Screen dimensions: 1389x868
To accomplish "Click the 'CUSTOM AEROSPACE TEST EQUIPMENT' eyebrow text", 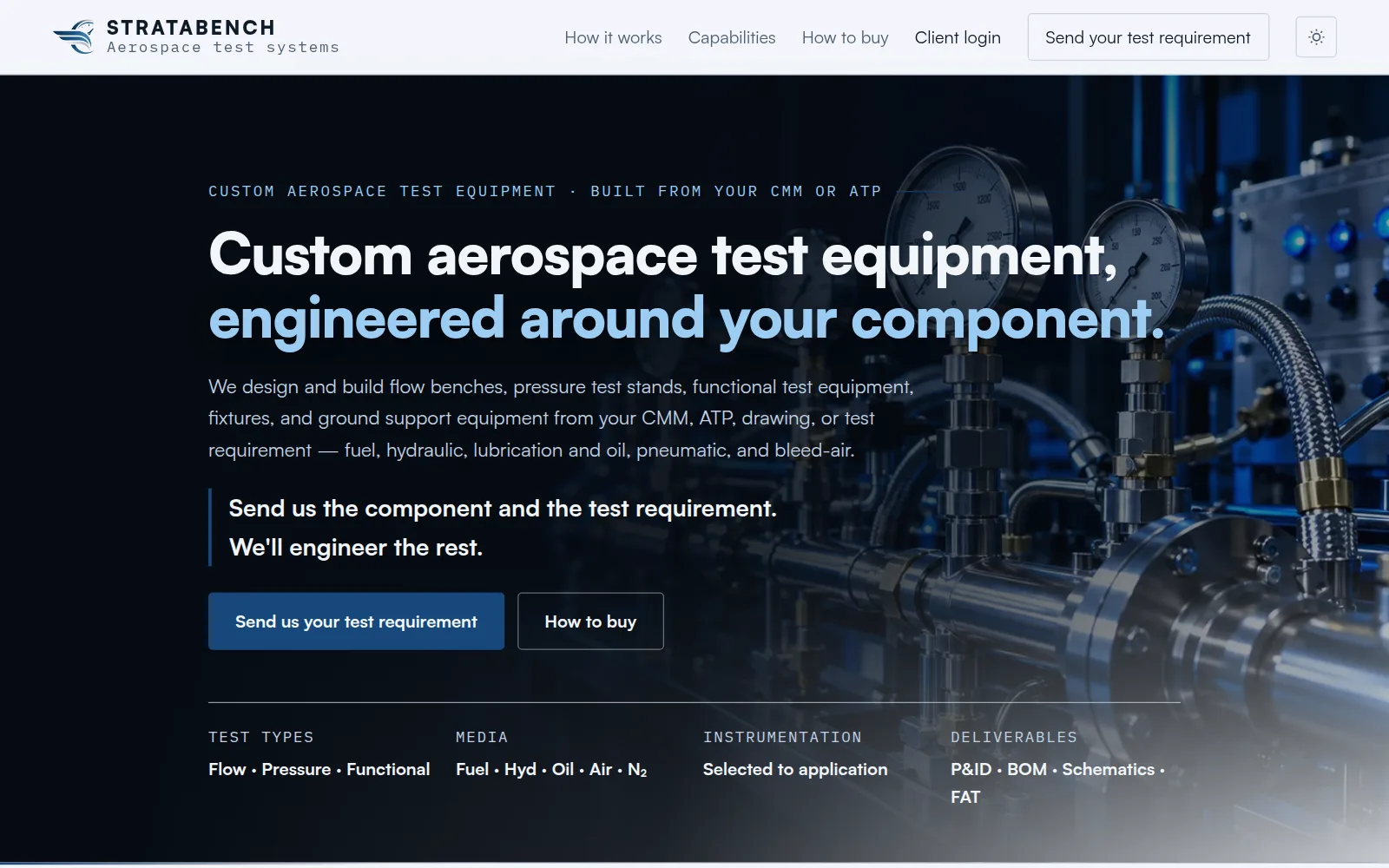I will (x=382, y=191).
